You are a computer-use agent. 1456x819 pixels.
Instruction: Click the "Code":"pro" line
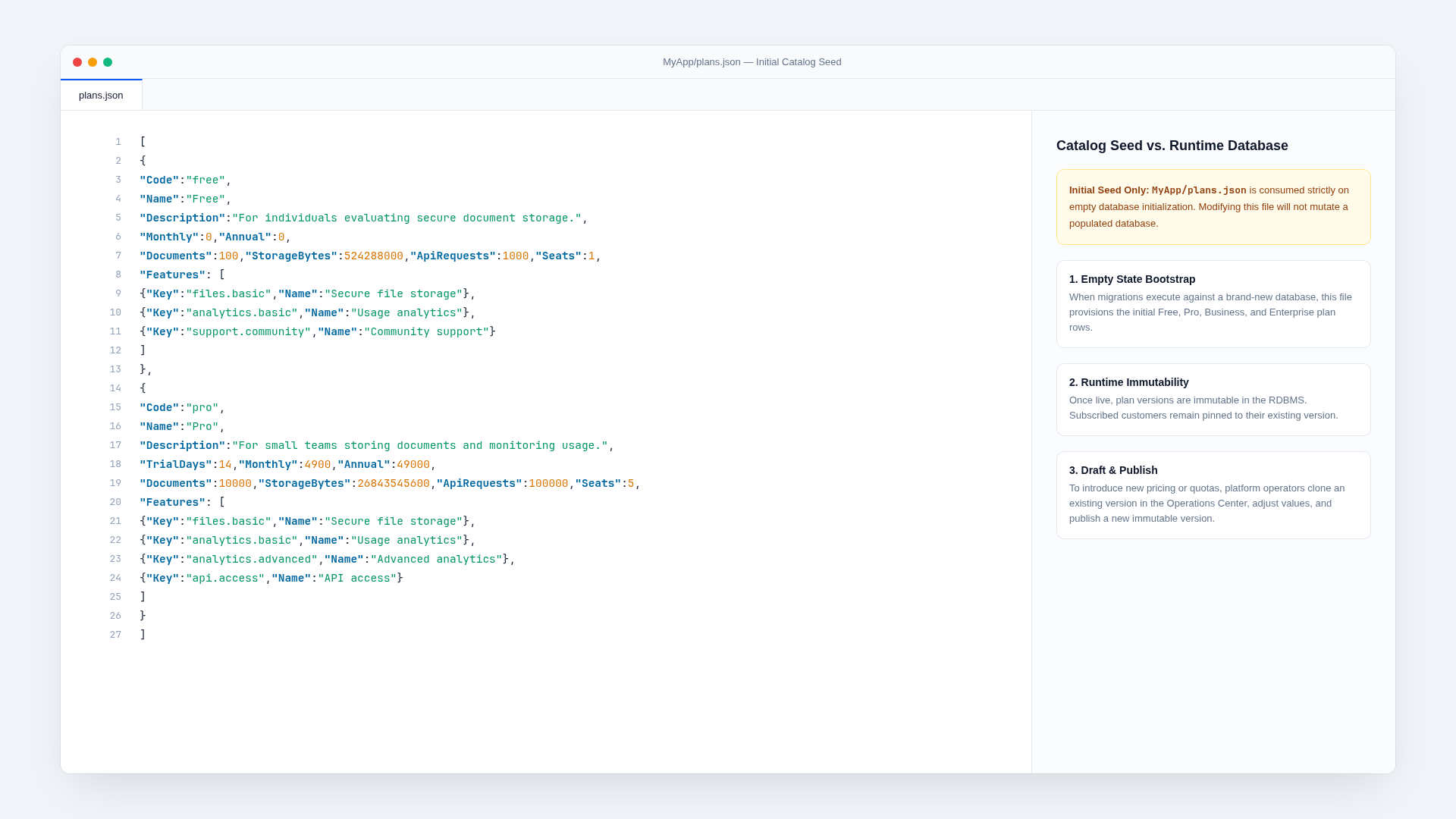[182, 407]
